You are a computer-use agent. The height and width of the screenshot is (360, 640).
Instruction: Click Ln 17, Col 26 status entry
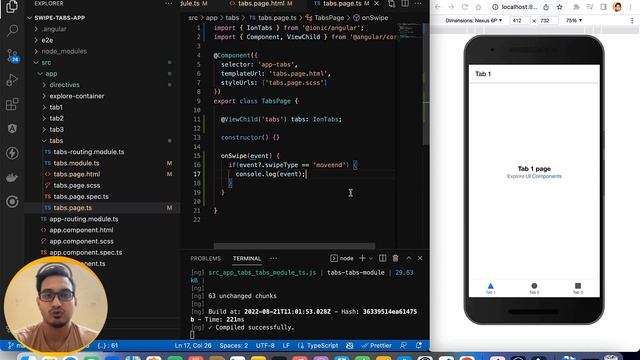tap(193, 346)
